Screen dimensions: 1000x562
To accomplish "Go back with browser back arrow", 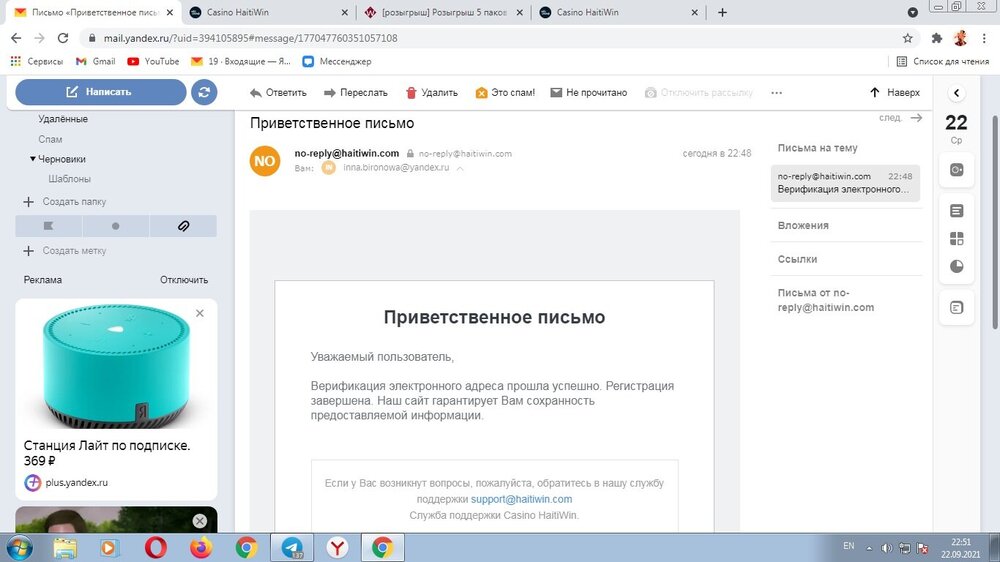I will (x=16, y=38).
